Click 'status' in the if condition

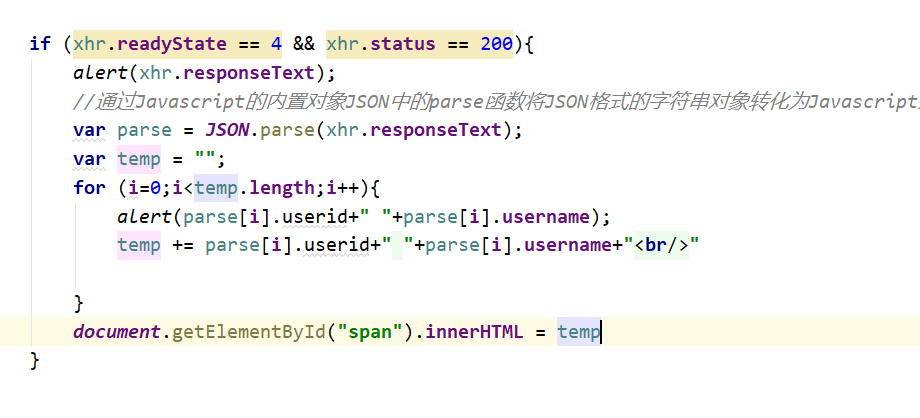pyautogui.click(x=402, y=44)
